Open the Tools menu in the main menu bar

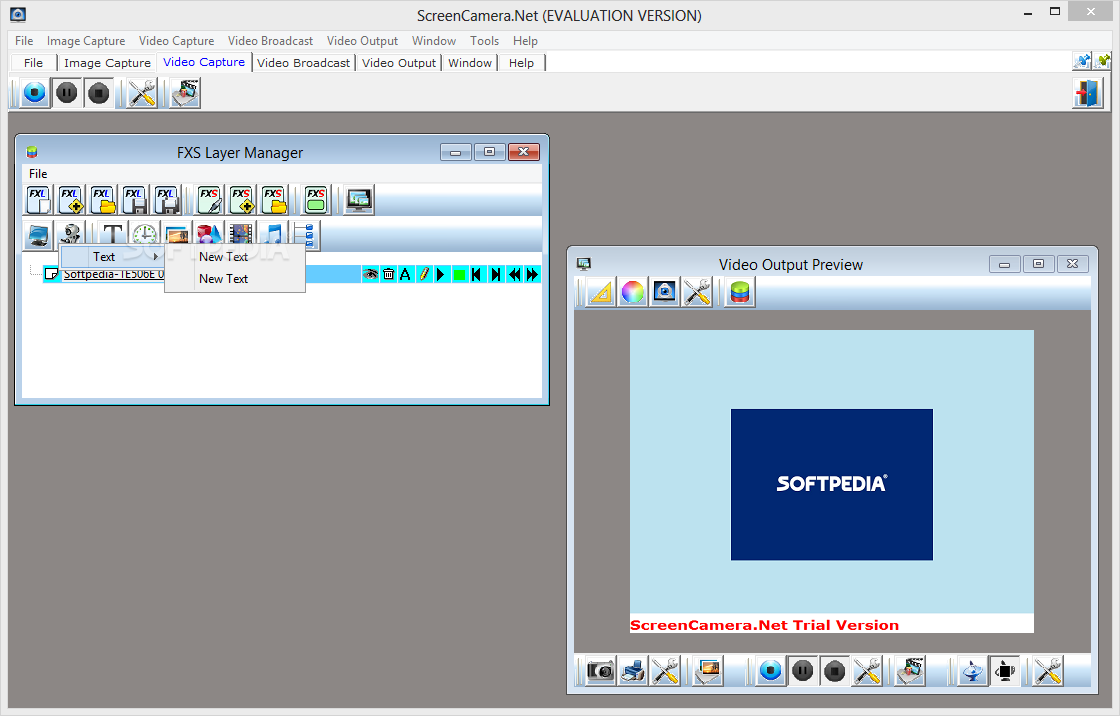tap(484, 41)
